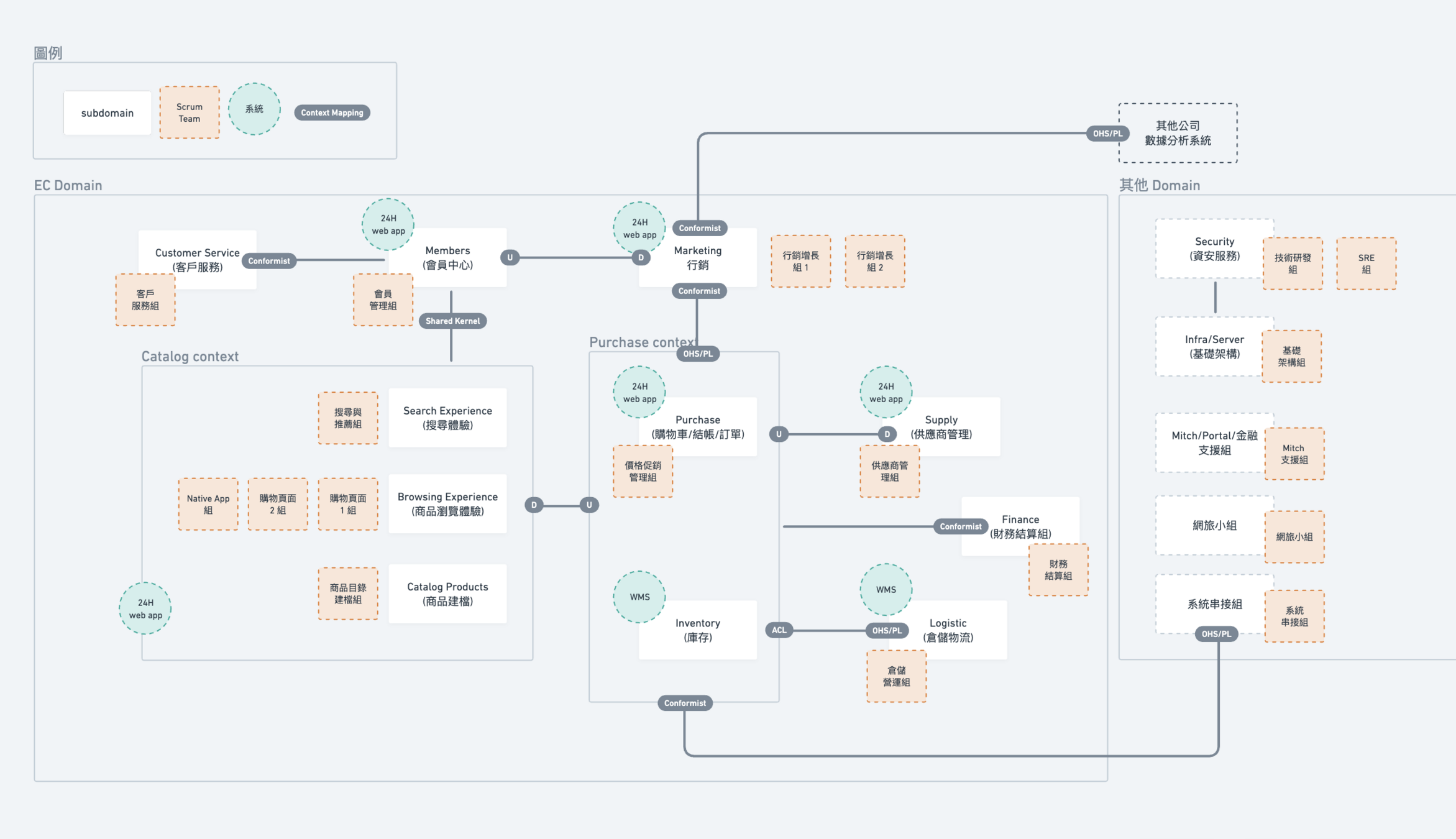Screen dimensions: 1456x839
Task: Select the Native App 組 team card
Action: pos(208,504)
